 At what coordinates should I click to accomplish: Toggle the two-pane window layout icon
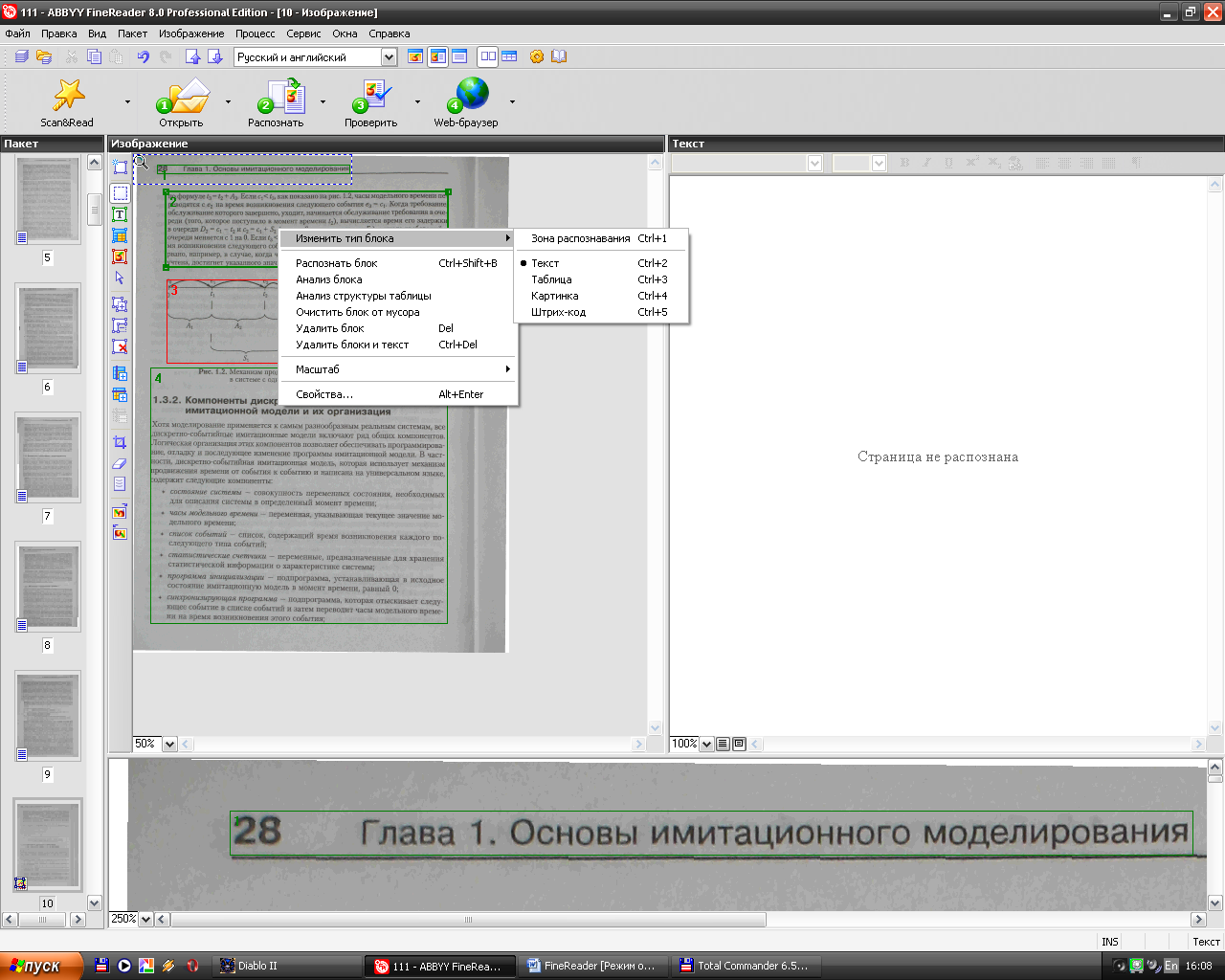(x=488, y=56)
